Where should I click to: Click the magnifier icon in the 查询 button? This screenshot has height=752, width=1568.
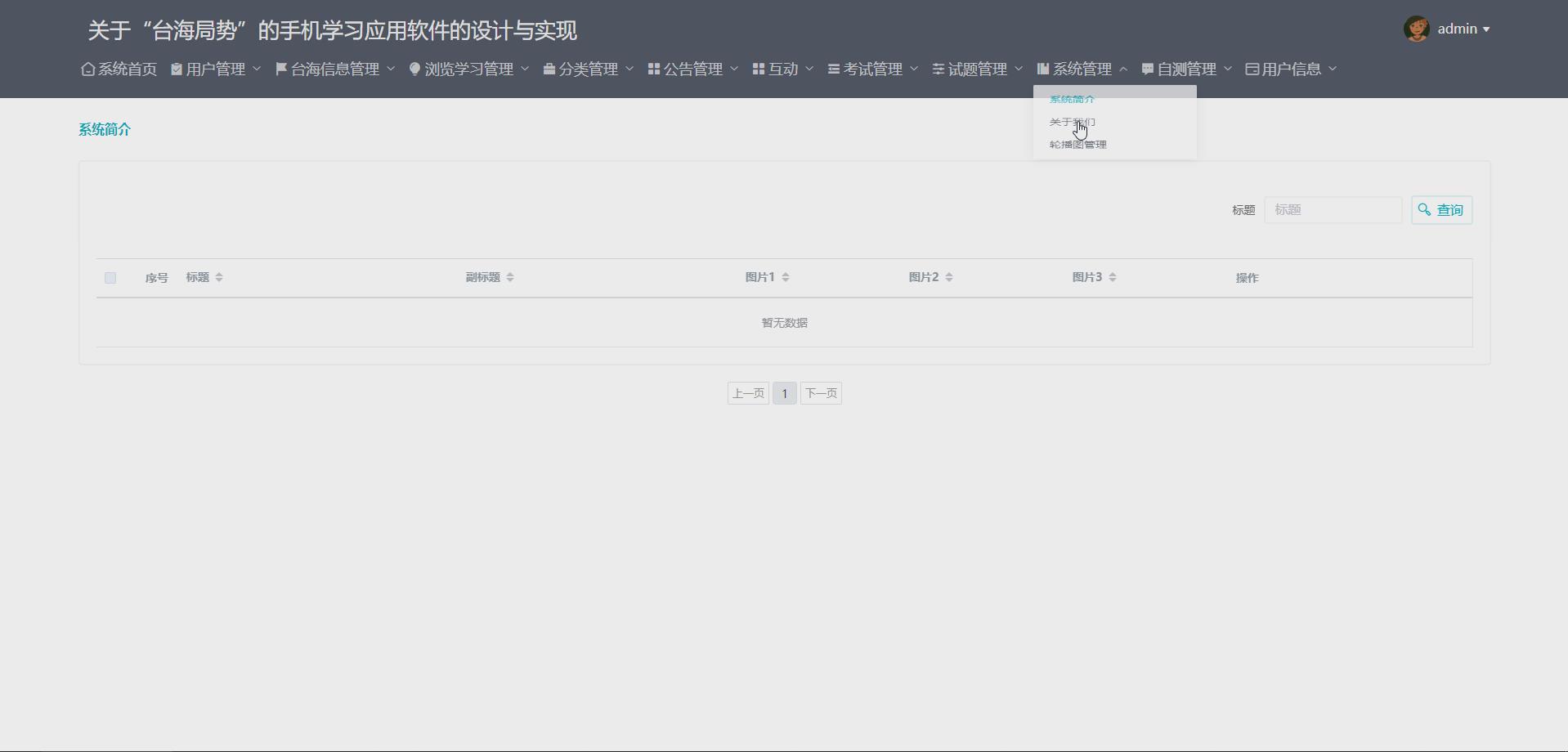click(x=1424, y=209)
